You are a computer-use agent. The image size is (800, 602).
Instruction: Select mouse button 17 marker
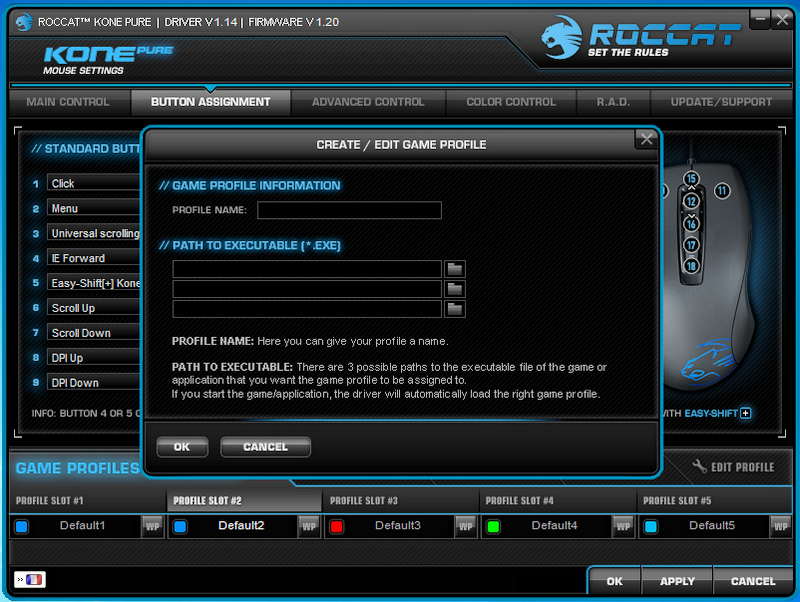[x=691, y=245]
